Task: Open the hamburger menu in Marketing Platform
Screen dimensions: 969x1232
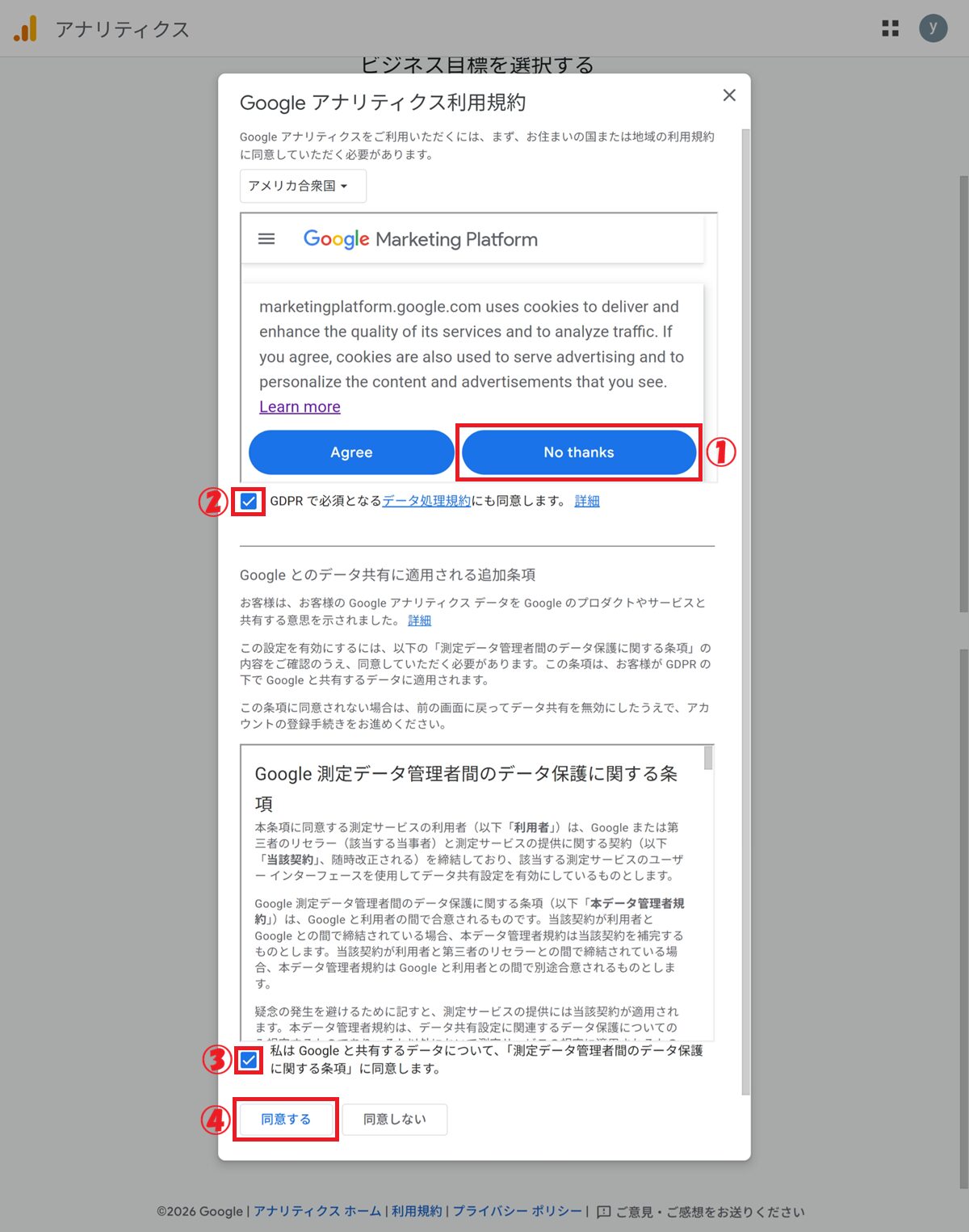Action: (266, 239)
